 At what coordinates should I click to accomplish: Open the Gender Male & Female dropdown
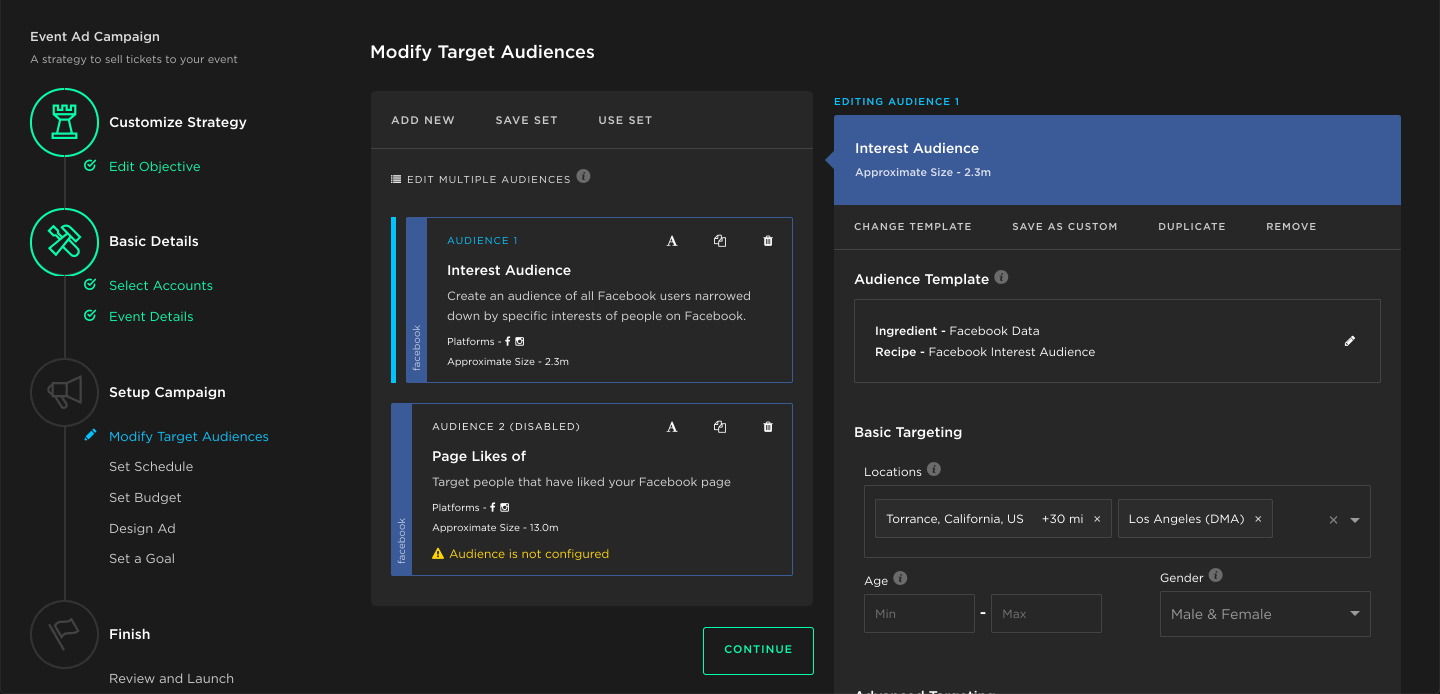1265,614
